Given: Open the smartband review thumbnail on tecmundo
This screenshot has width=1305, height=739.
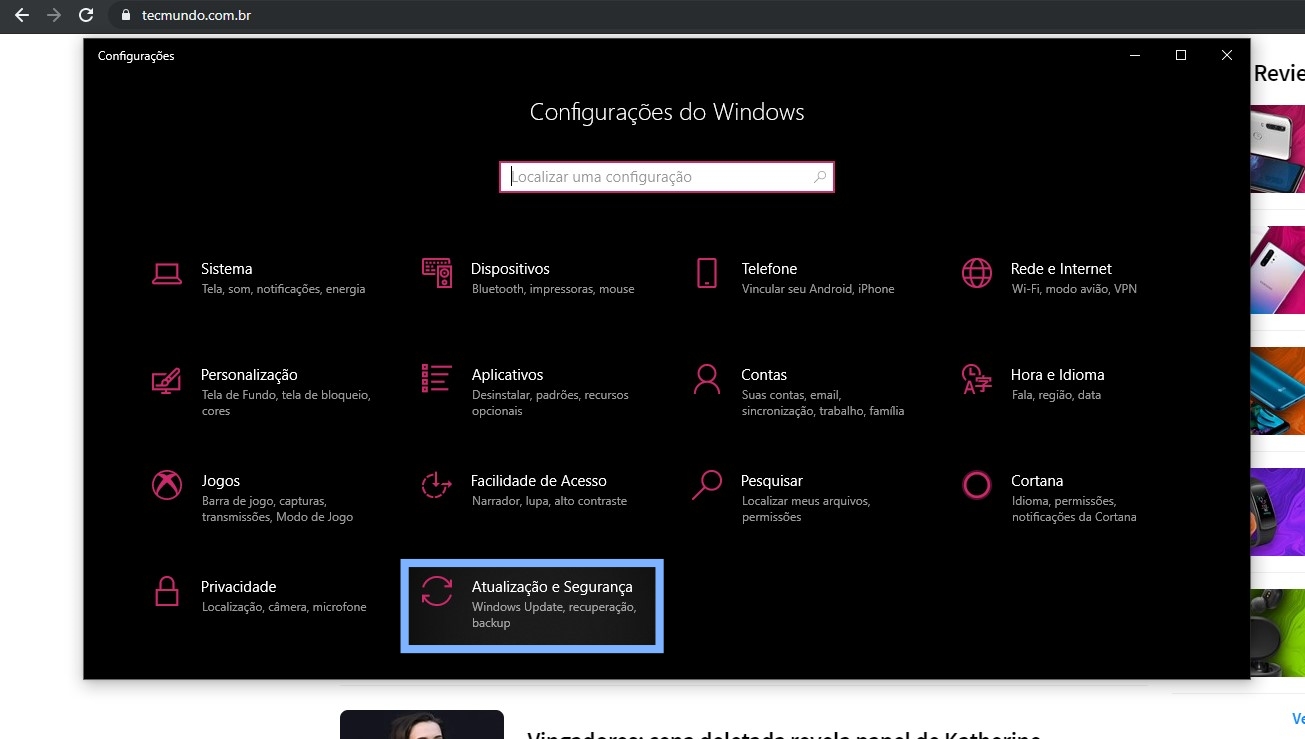Looking at the screenshot, I should coord(1278,512).
